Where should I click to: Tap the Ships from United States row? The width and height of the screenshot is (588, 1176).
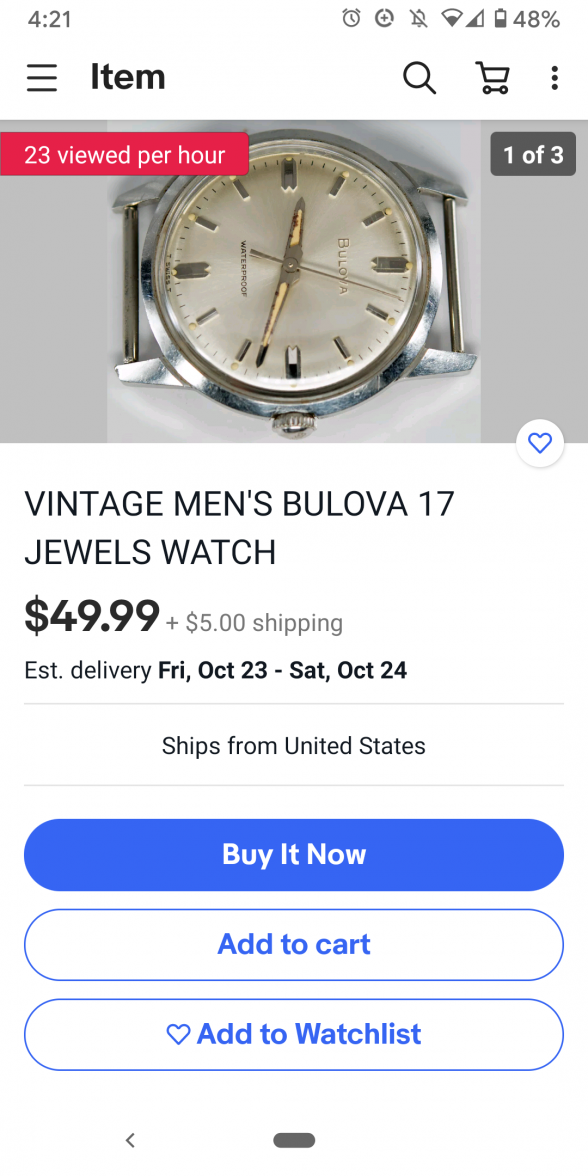tap(294, 746)
